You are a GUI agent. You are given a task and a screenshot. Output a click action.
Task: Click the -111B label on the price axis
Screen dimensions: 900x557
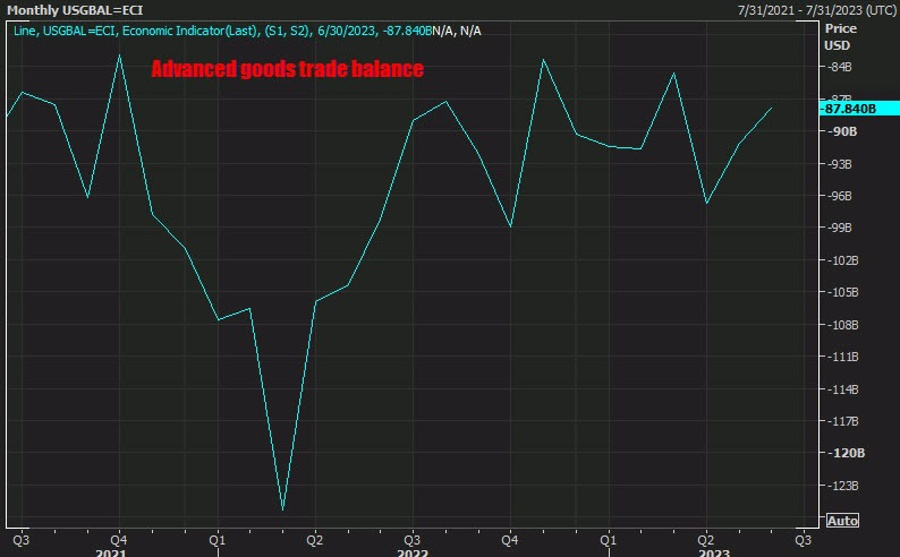[842, 357]
